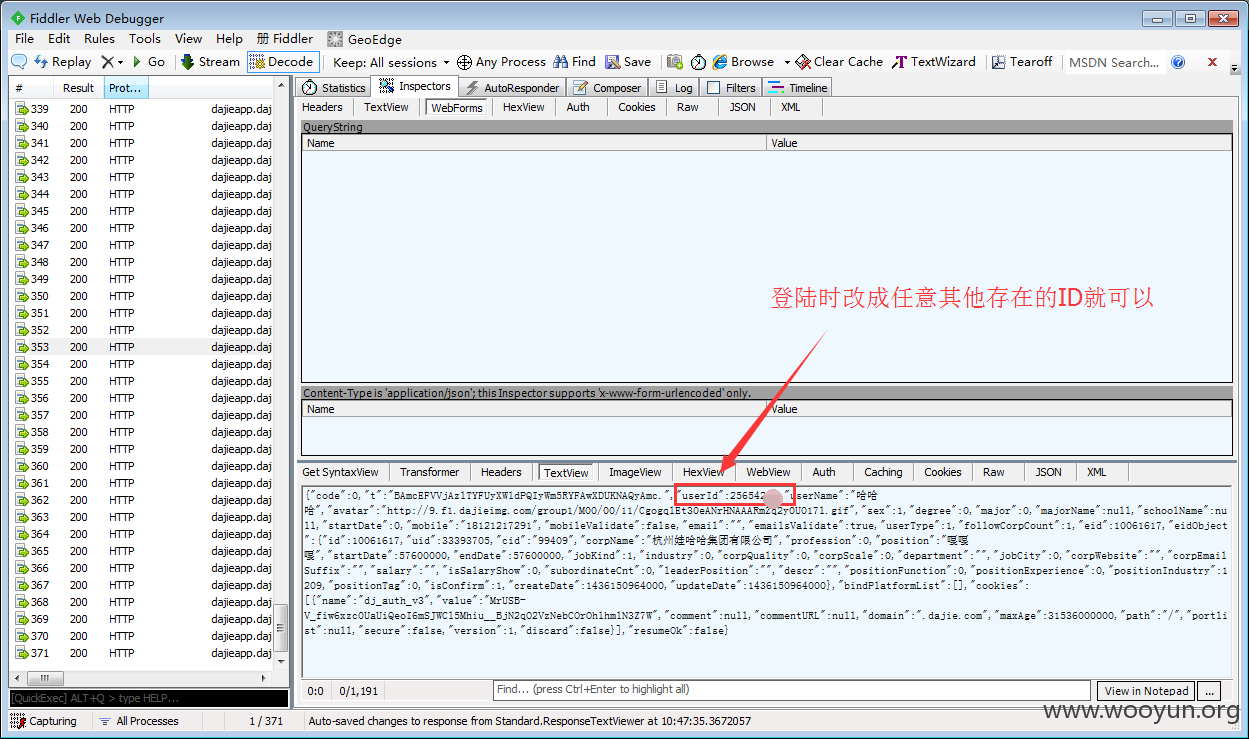Click the Find text input field

tap(791, 690)
